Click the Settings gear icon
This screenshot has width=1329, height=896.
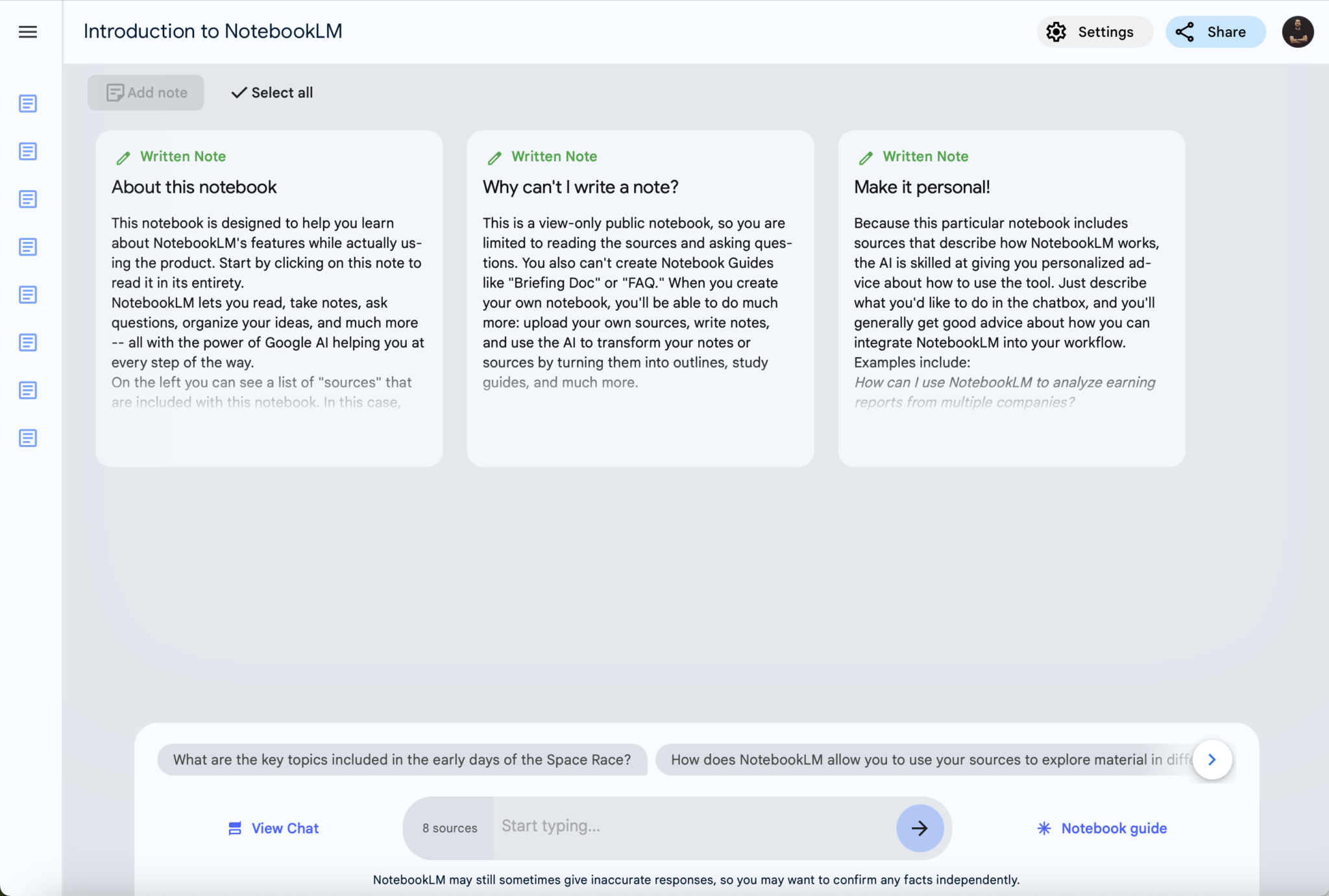pyautogui.click(x=1056, y=31)
